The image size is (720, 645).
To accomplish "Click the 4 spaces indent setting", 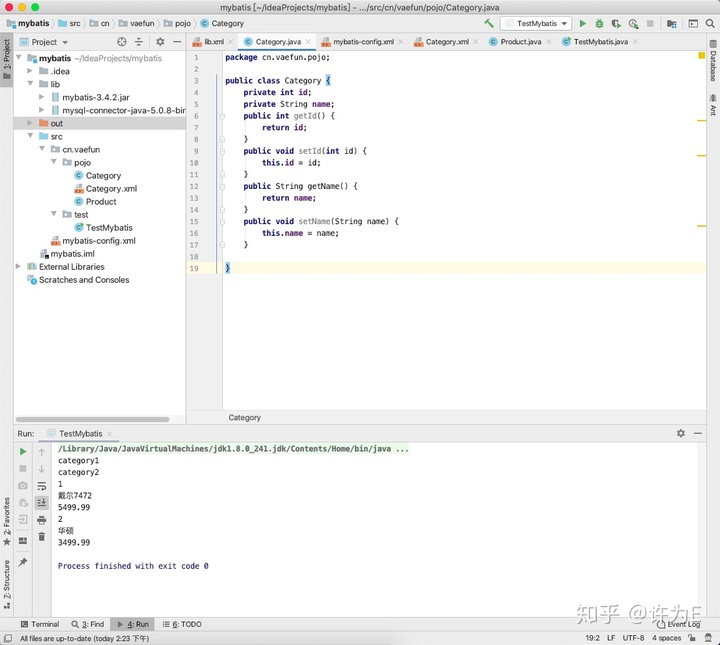I will [666, 638].
